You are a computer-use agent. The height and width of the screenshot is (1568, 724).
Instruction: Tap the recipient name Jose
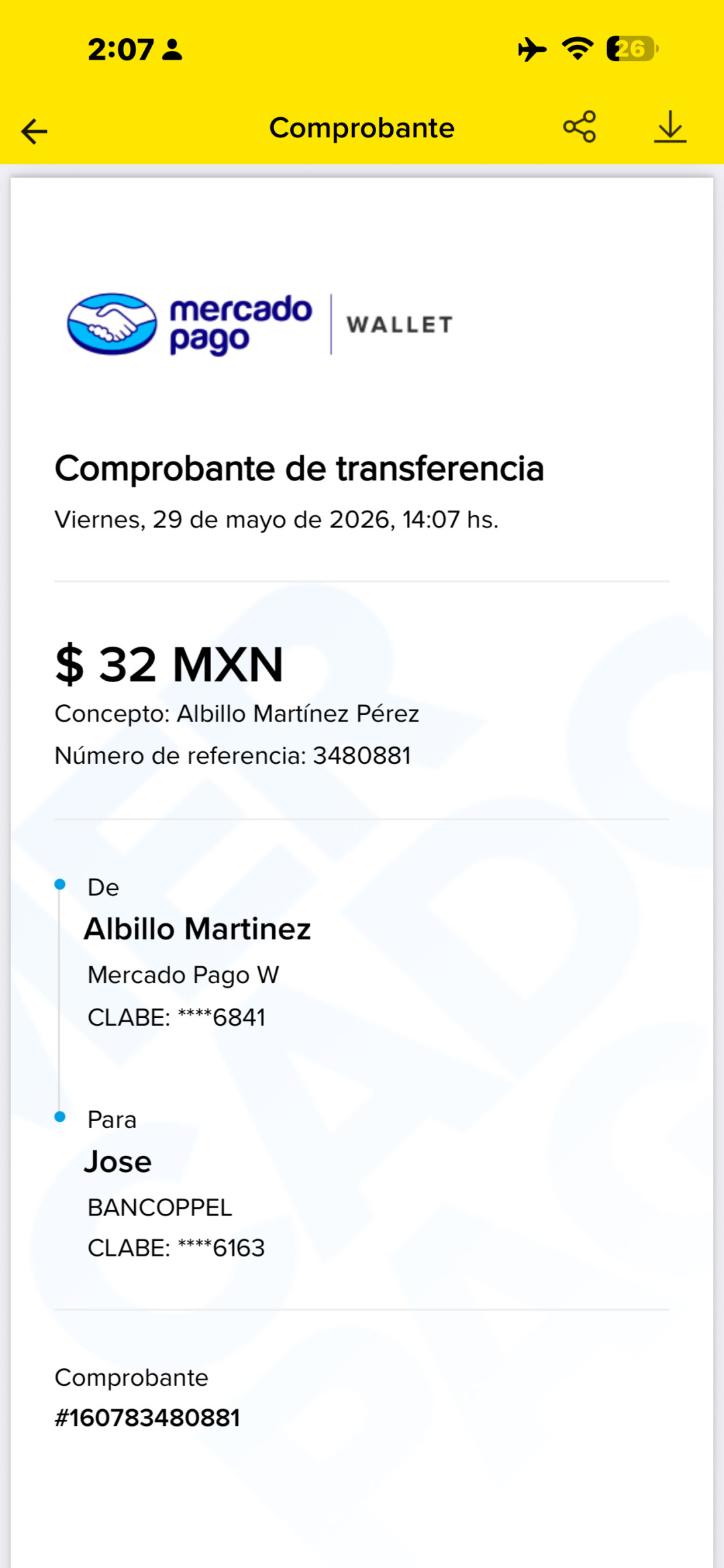pyautogui.click(x=118, y=1162)
